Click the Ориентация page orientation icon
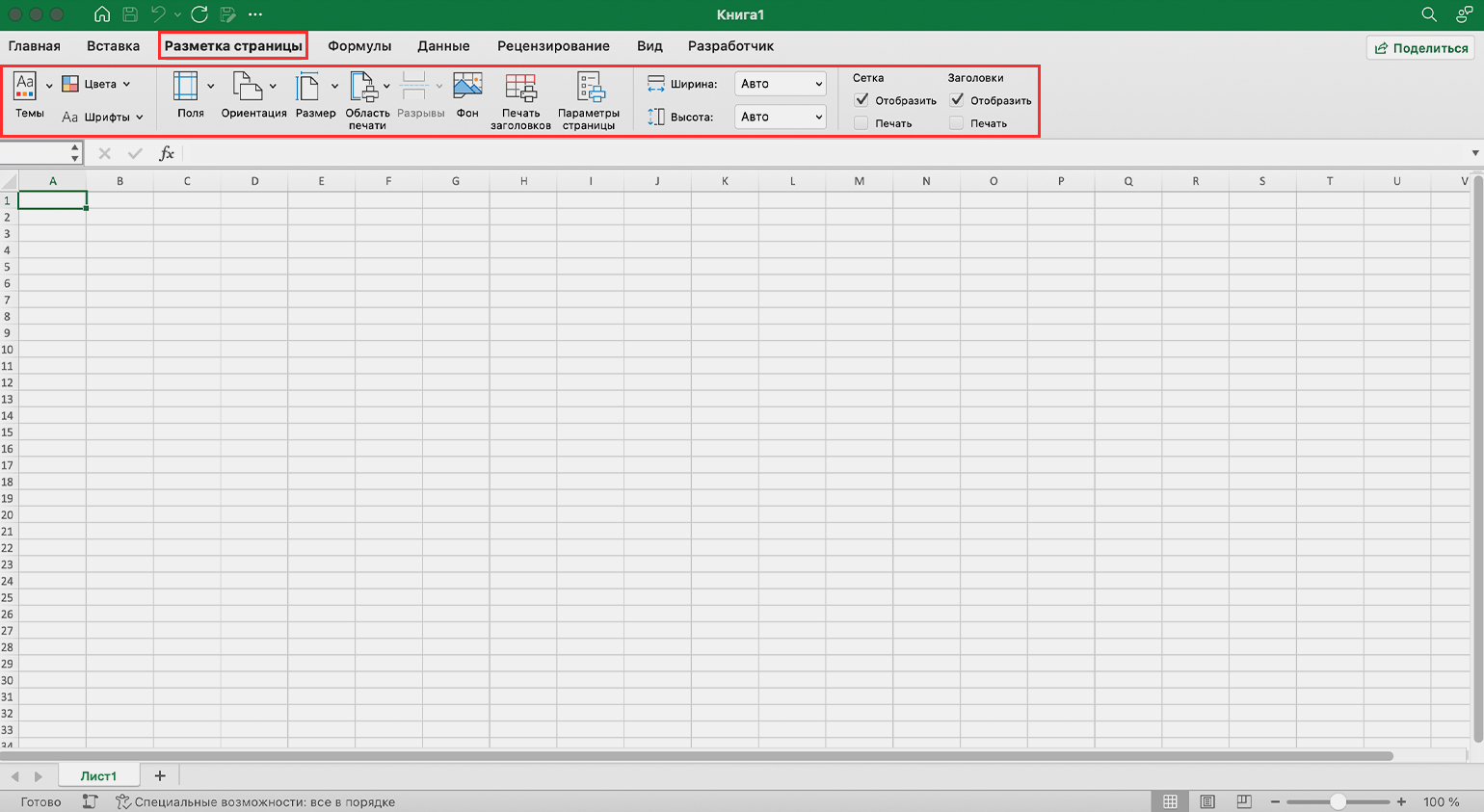 (248, 87)
